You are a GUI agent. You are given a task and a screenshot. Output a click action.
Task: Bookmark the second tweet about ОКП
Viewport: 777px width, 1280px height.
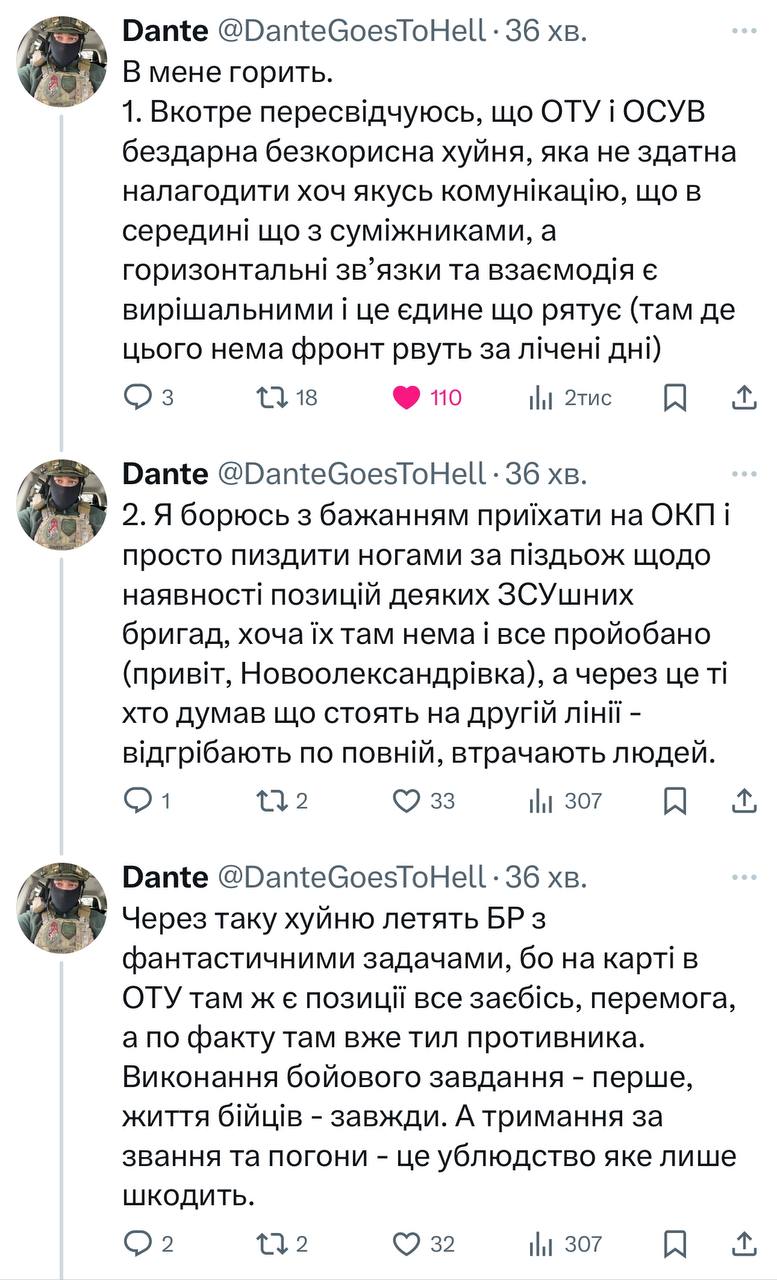[x=675, y=800]
